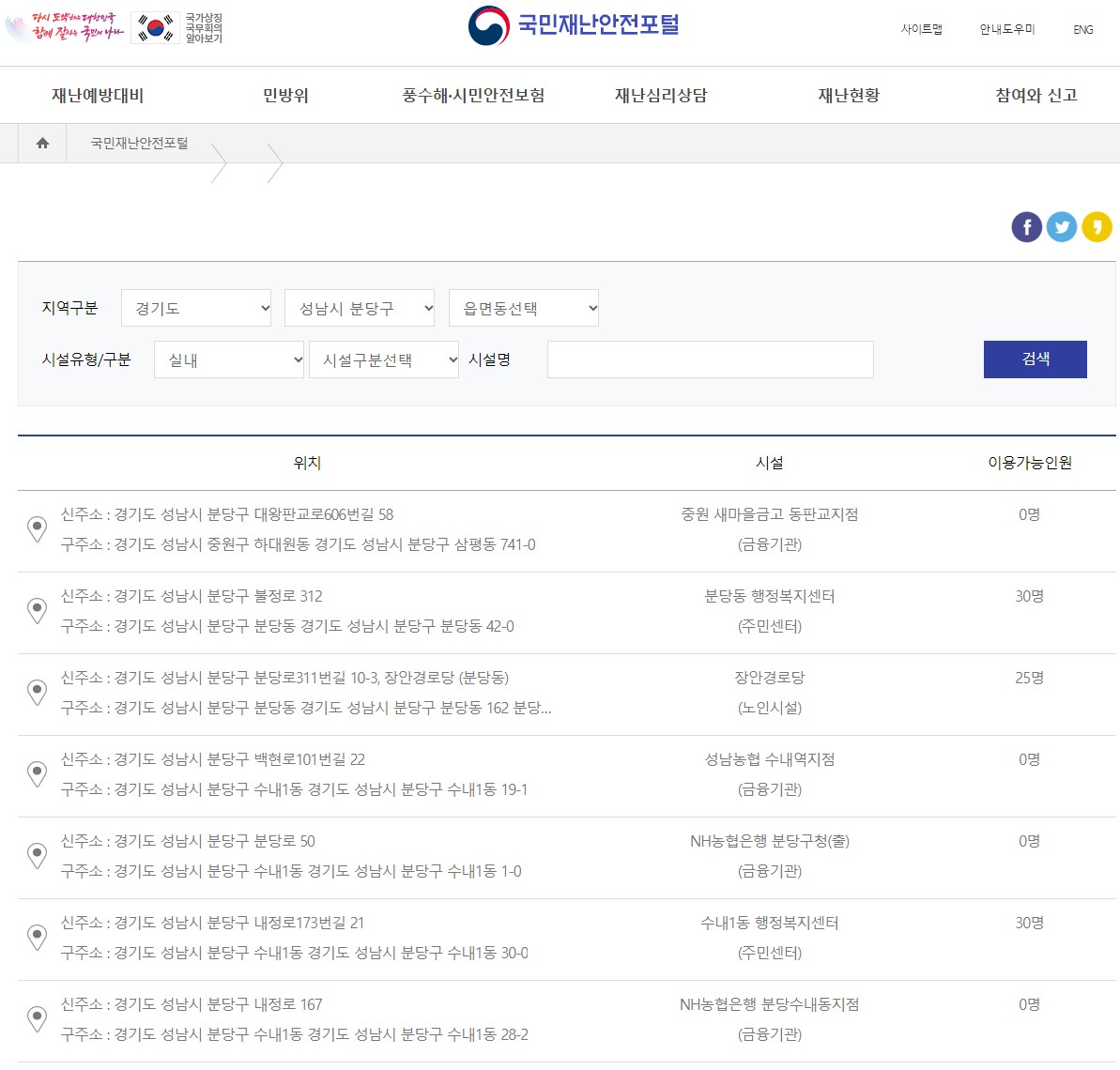Viewport: 1120px width, 1070px height.
Task: Click the home icon in the breadcrumb
Action: coord(40,143)
